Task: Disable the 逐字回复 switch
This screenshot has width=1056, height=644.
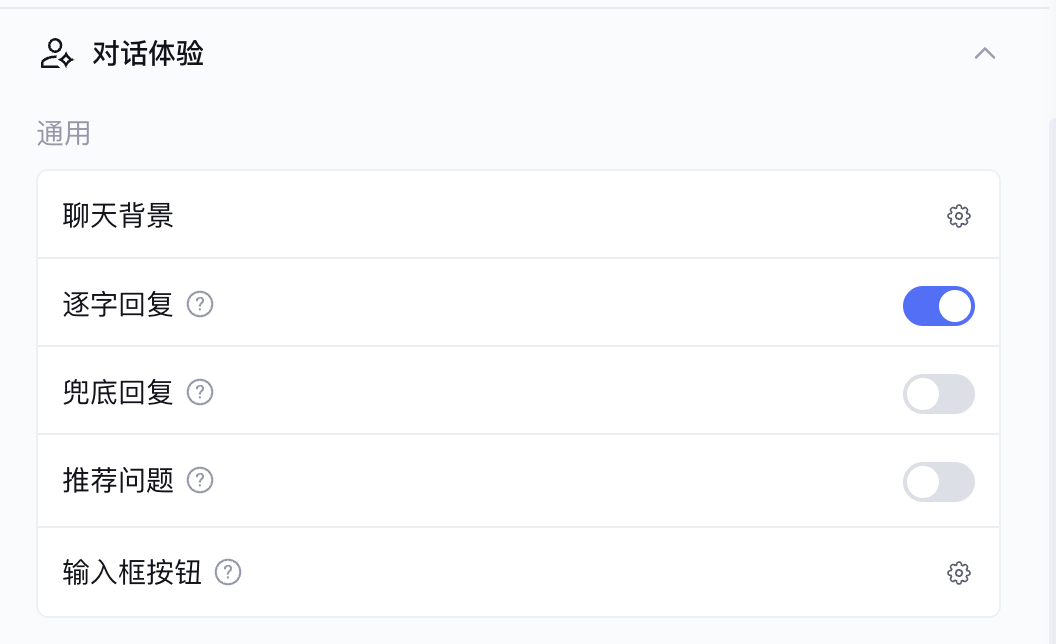Action: pos(938,306)
